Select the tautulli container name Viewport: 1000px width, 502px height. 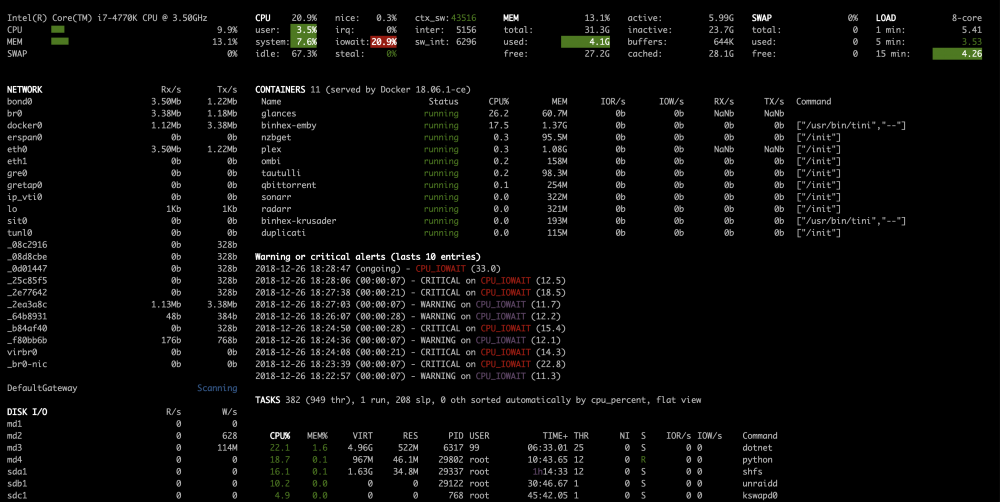tap(281, 173)
